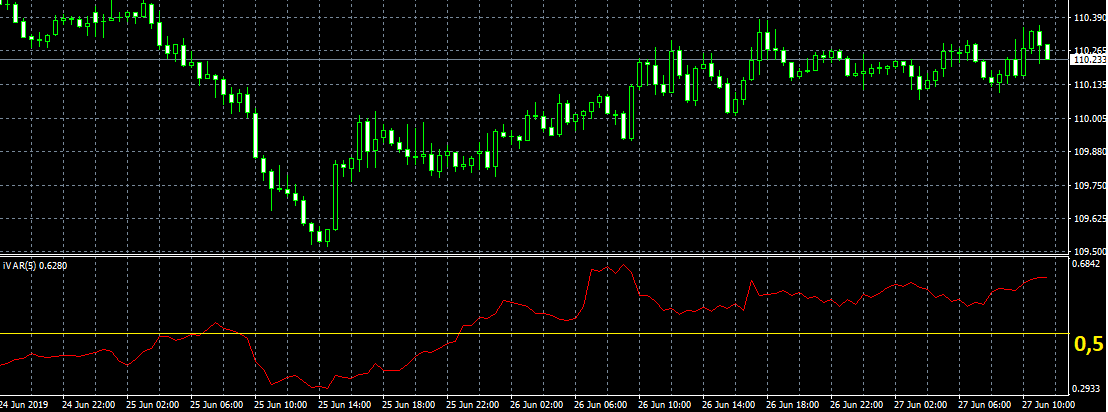This screenshot has height=412, width=1108.
Task: Click the 109.500 price scale label
Action: (1087, 252)
